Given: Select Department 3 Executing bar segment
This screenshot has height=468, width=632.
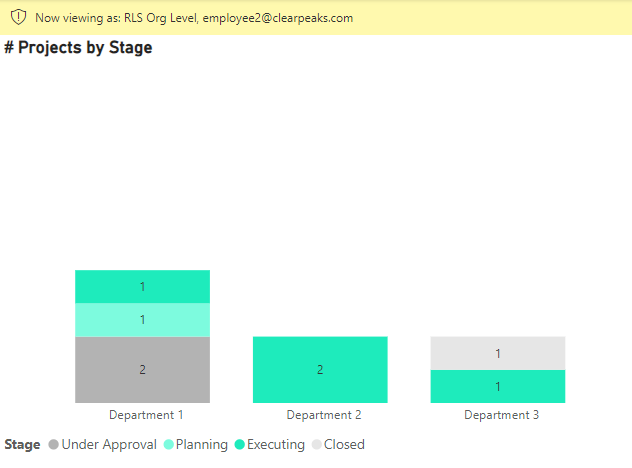Looking at the screenshot, I should (498, 386).
